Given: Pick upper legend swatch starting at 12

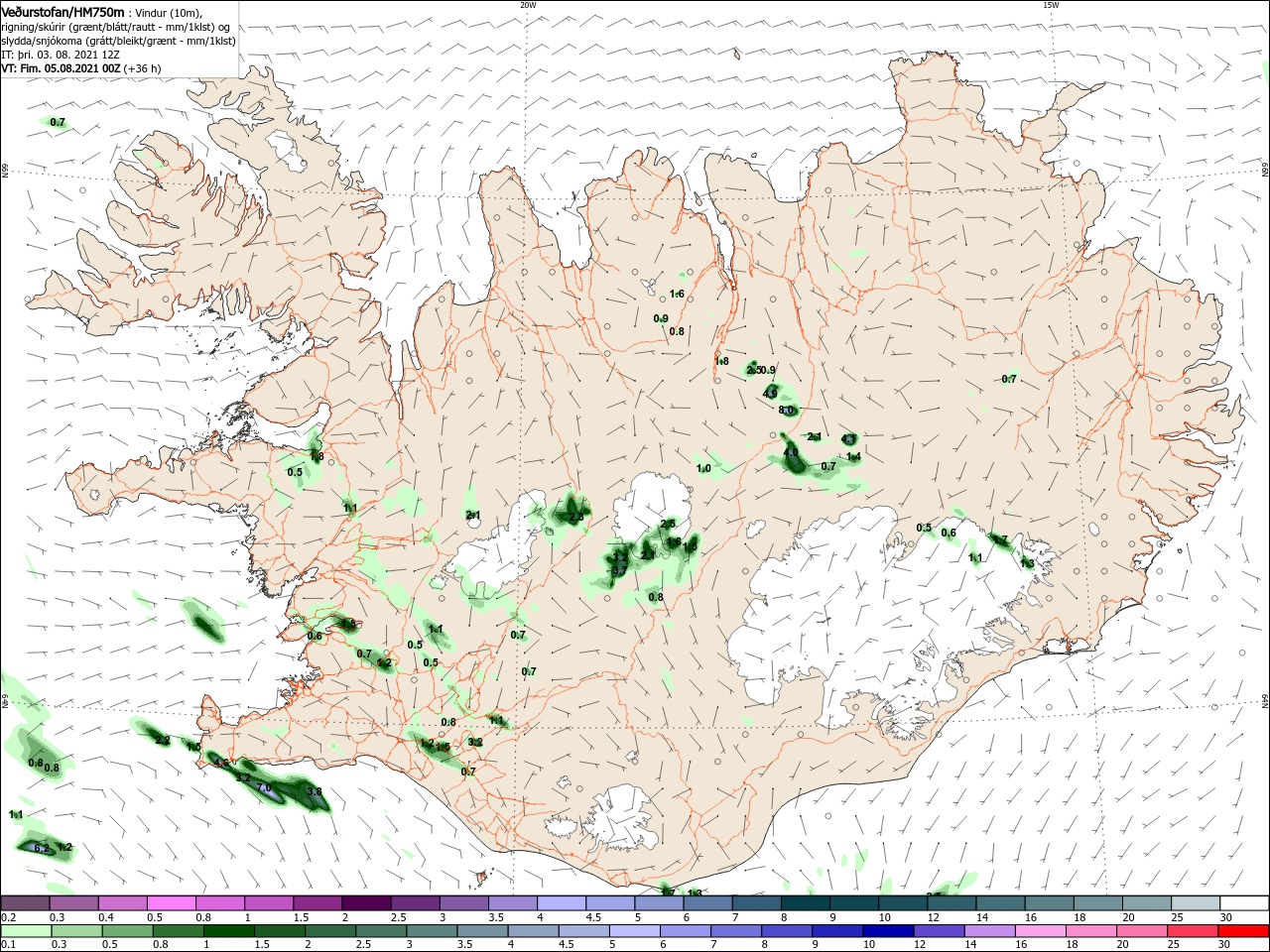Looking at the screenshot, I should [952, 902].
